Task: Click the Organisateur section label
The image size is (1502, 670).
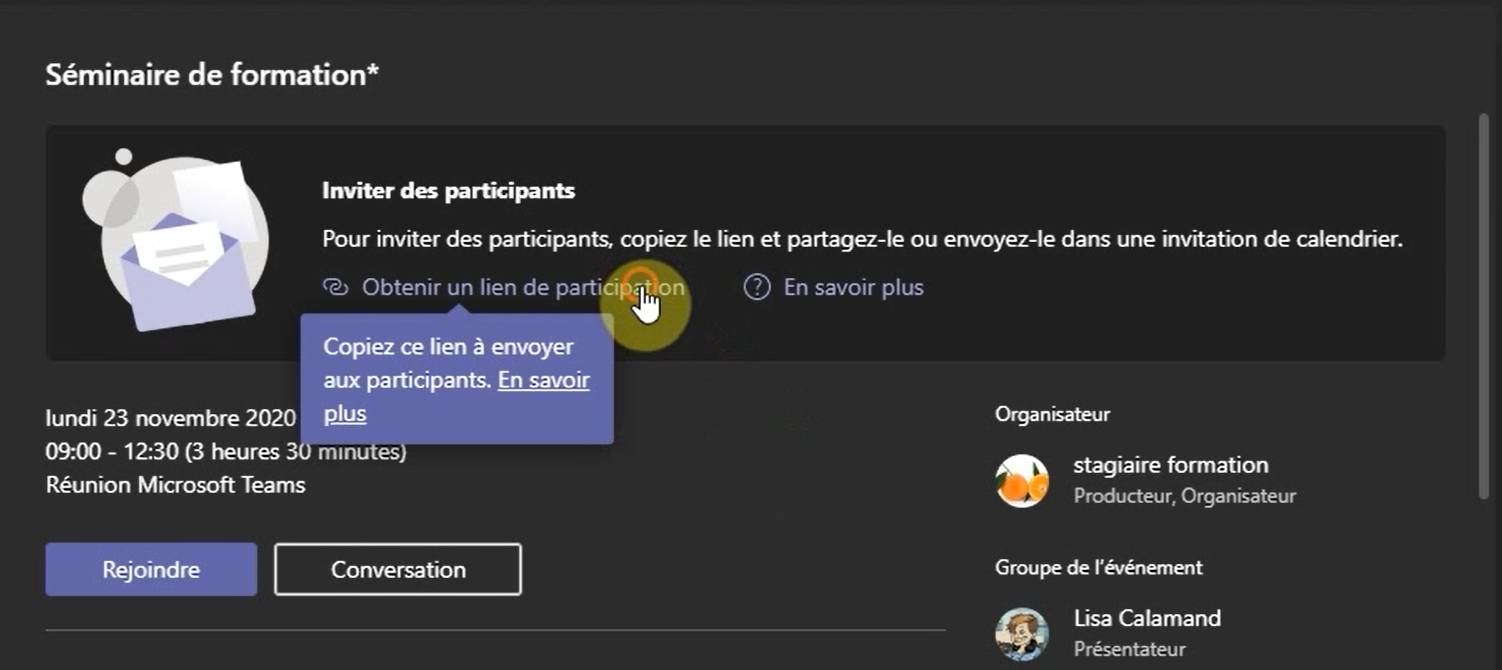Action: coord(1052,414)
